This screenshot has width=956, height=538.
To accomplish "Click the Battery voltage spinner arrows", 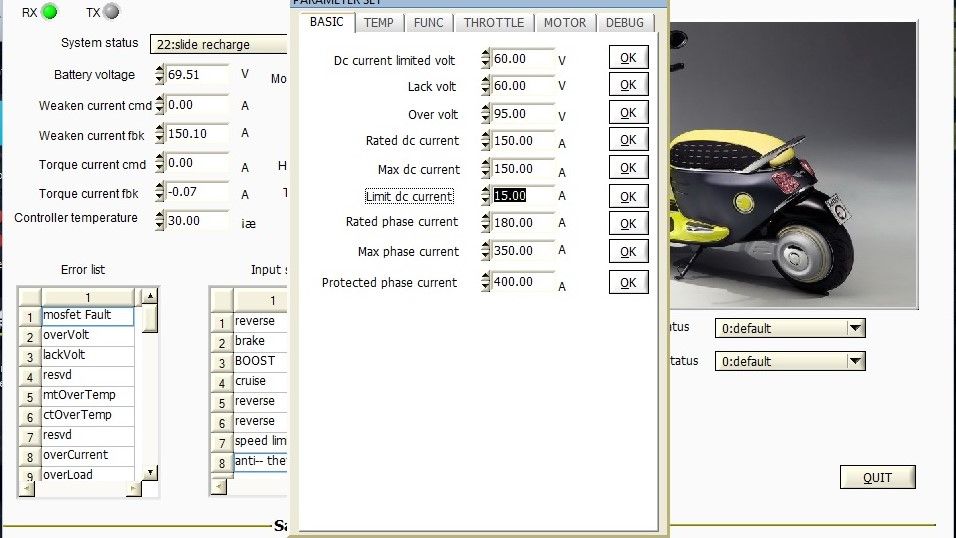I will pyautogui.click(x=160, y=75).
